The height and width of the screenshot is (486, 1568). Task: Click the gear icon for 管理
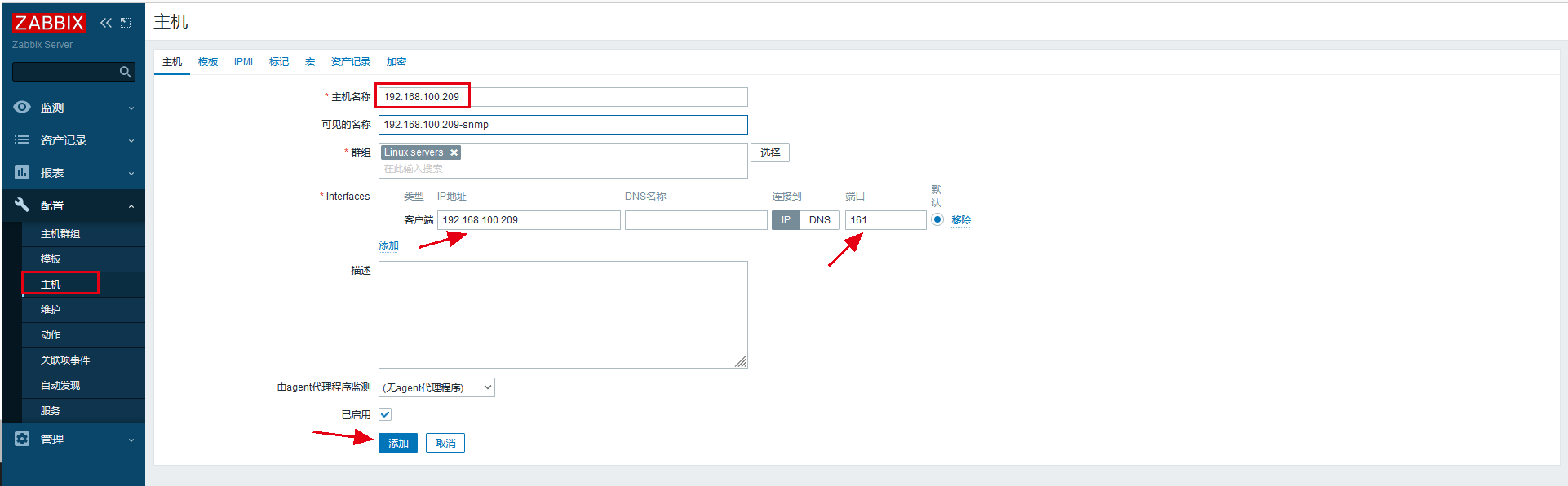(22, 440)
